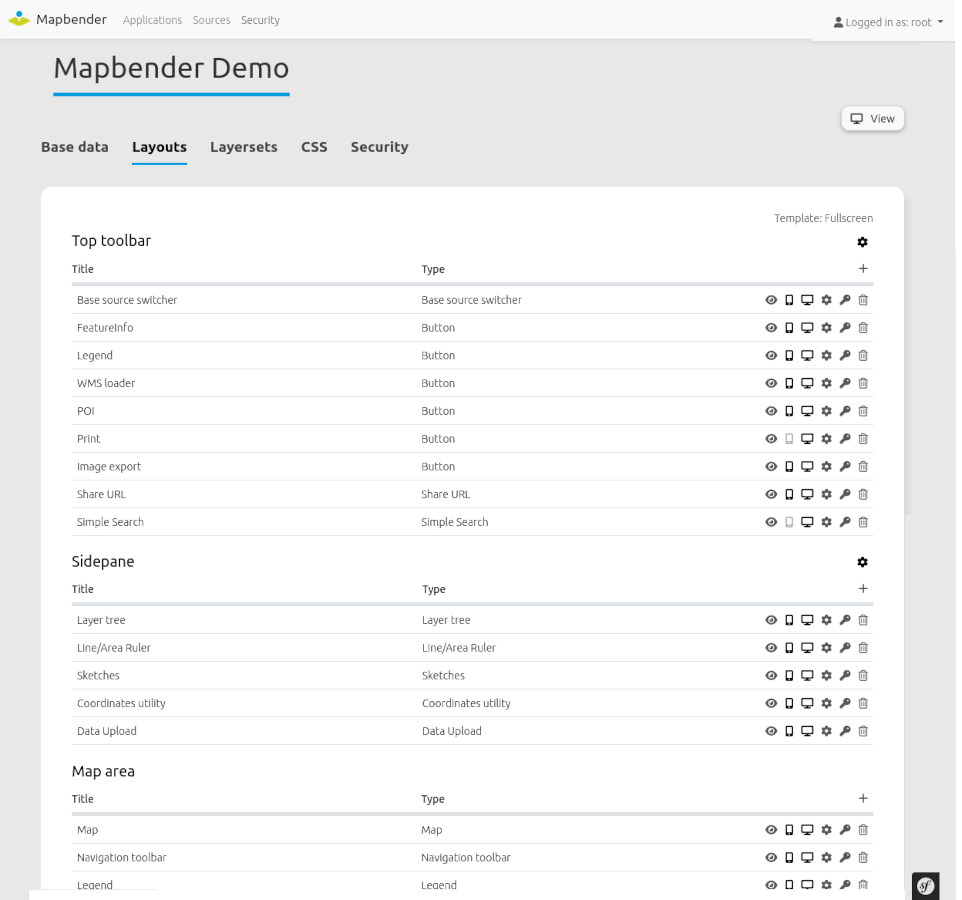Edit Simple Search row with gear icon
This screenshot has height=900, width=962.
tap(826, 522)
